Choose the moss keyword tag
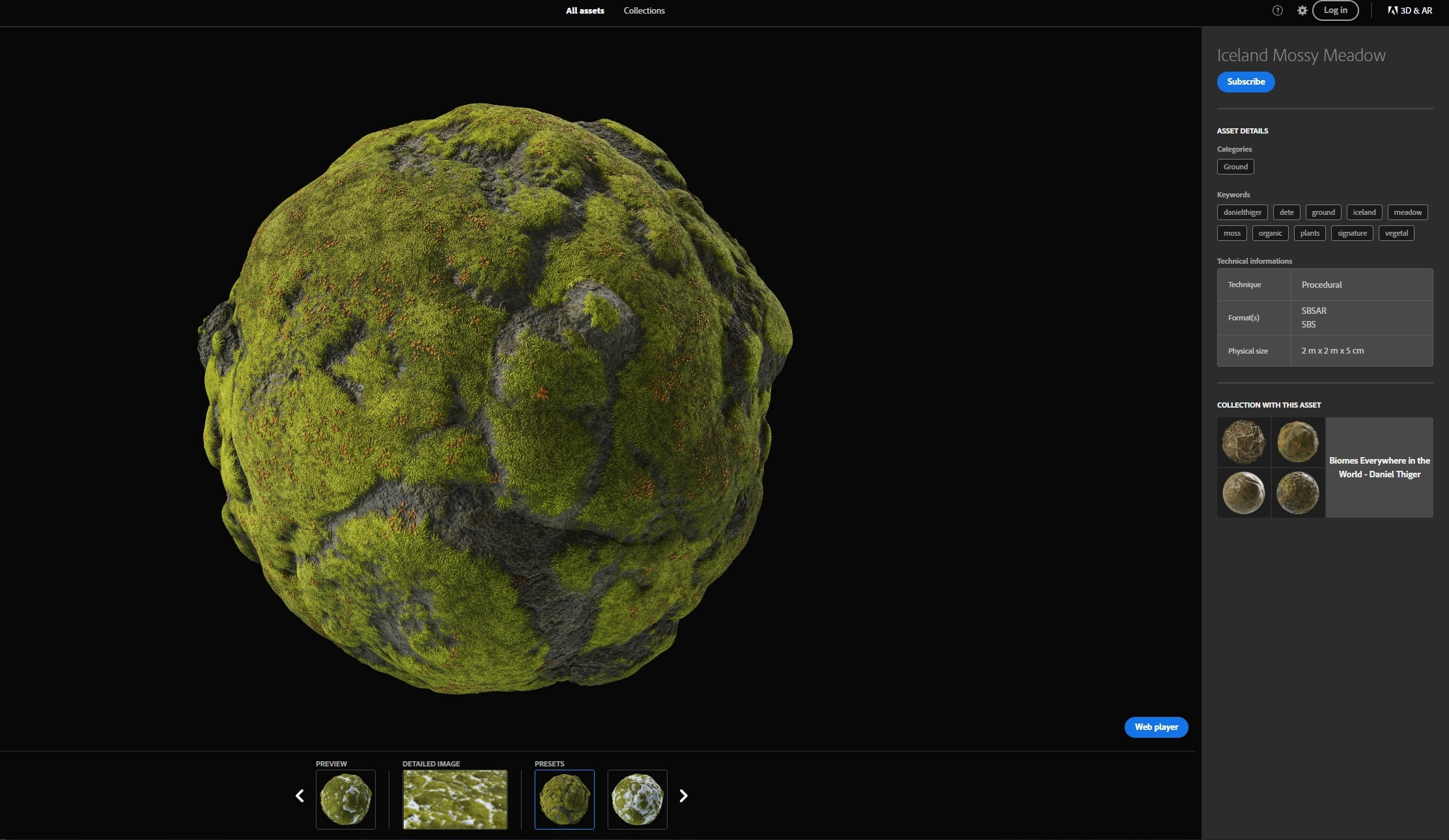 [1231, 233]
